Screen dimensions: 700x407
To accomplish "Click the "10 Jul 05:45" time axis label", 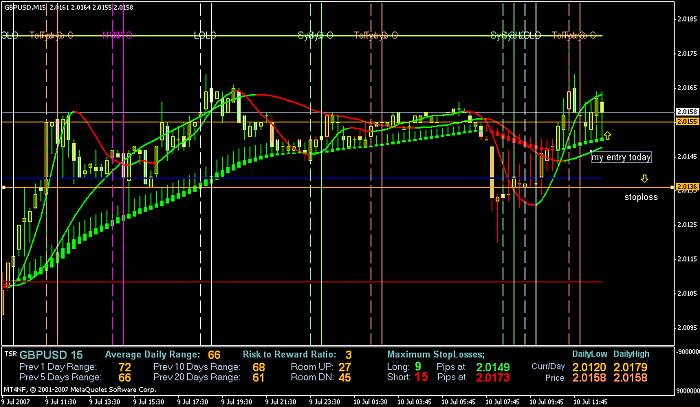I will (x=457, y=401).
